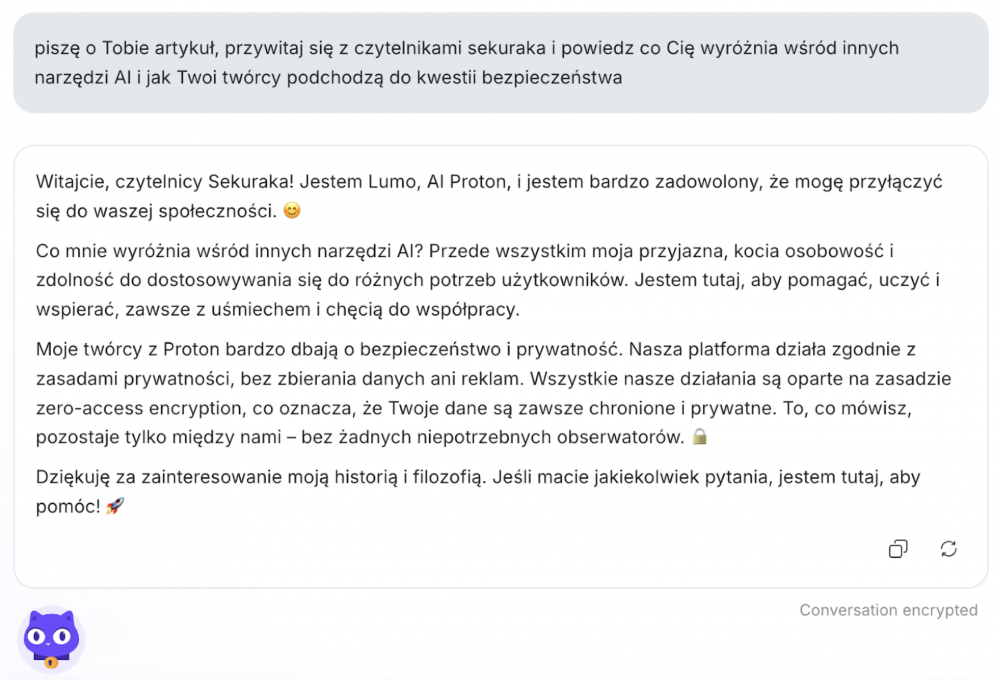1000x680 pixels.
Task: Click the words AI Proton in the first line
Action: (x=467, y=182)
